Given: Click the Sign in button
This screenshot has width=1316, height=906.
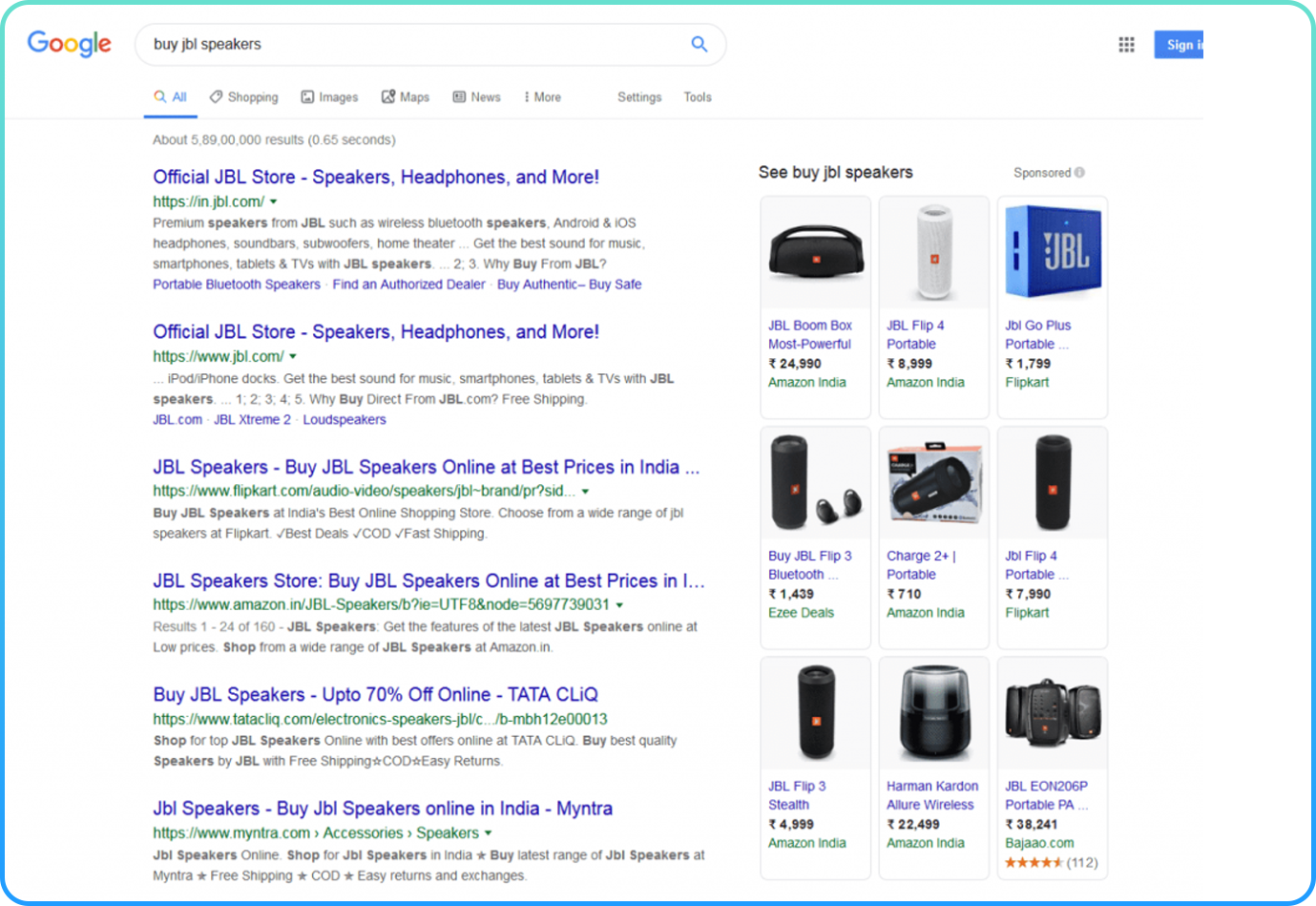Looking at the screenshot, I should (x=1180, y=45).
